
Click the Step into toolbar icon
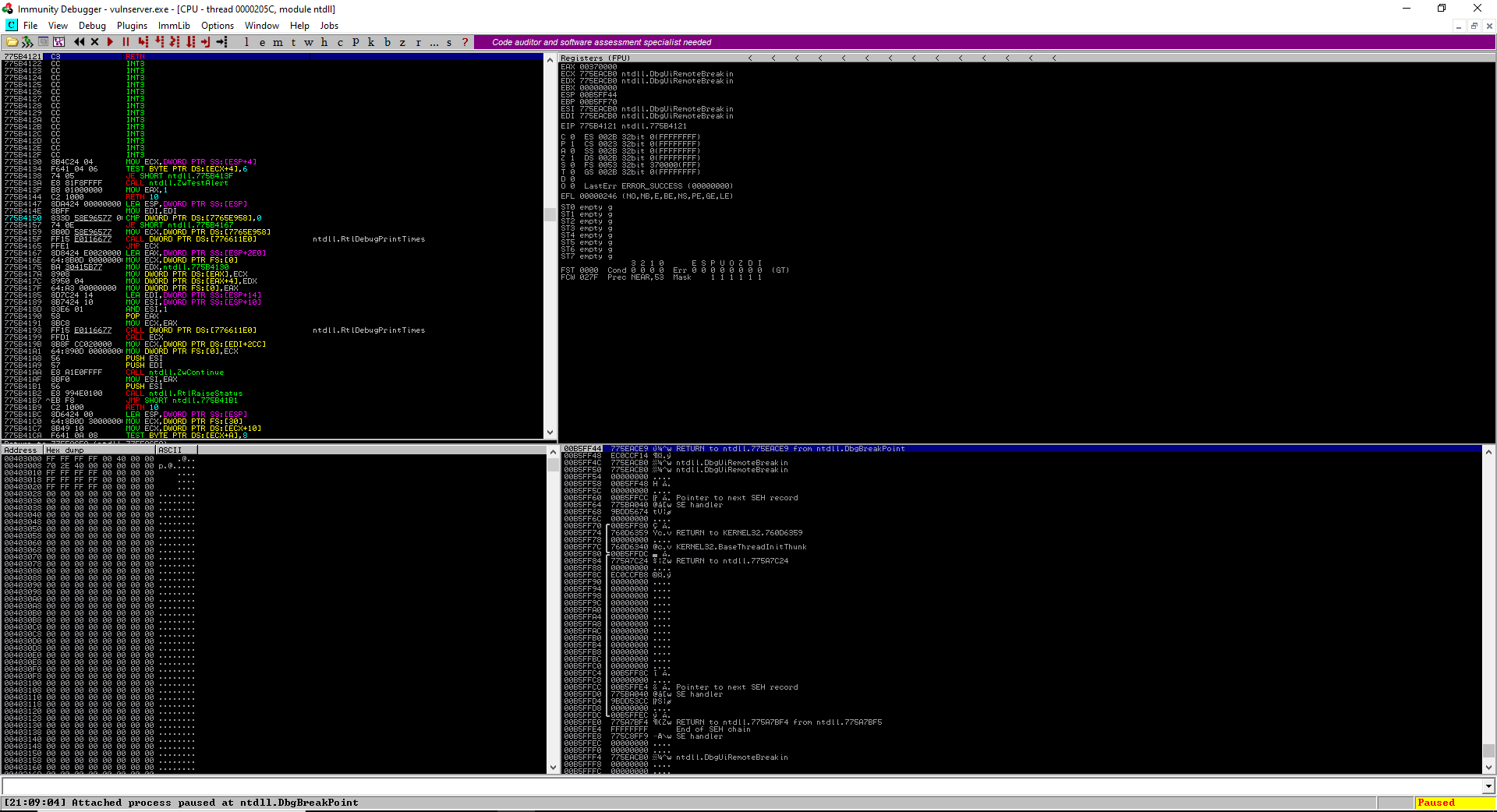pos(143,42)
